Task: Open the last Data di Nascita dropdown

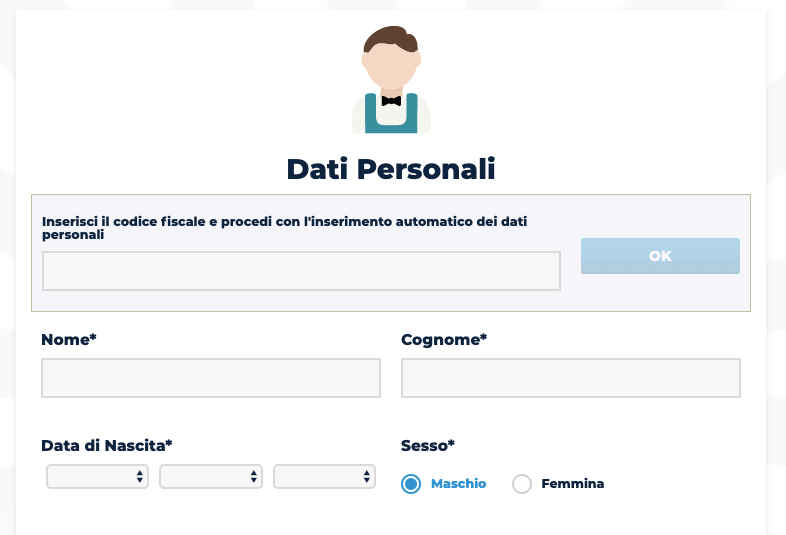Action: pyautogui.click(x=324, y=476)
